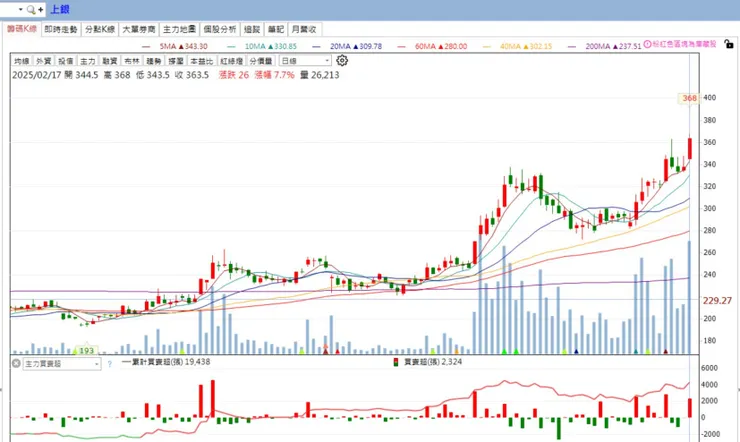
Task: Click the 40MA 302.15 legend entry
Action: (517, 46)
